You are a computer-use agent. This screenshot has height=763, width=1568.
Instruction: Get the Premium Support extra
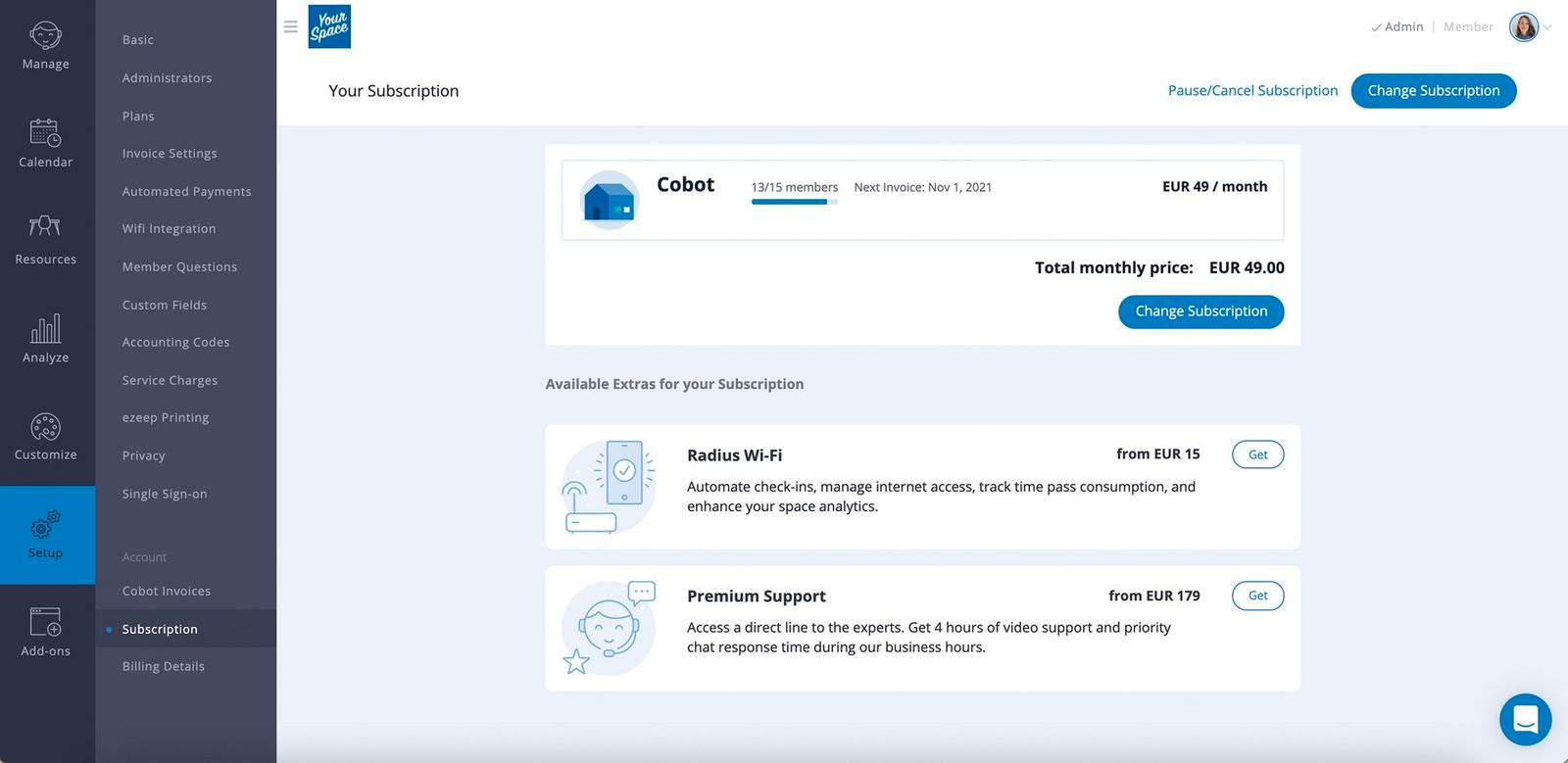[x=1258, y=596]
